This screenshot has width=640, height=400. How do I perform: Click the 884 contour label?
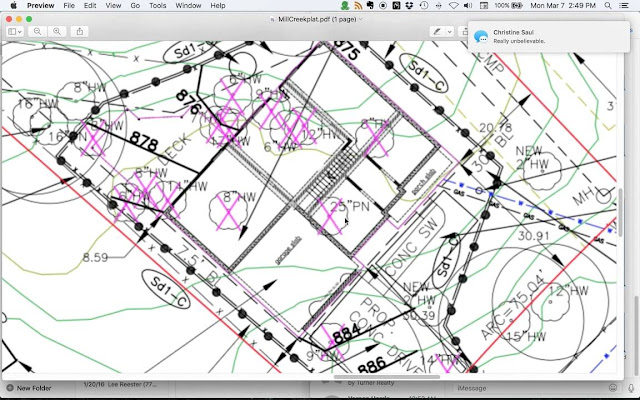[x=346, y=334]
